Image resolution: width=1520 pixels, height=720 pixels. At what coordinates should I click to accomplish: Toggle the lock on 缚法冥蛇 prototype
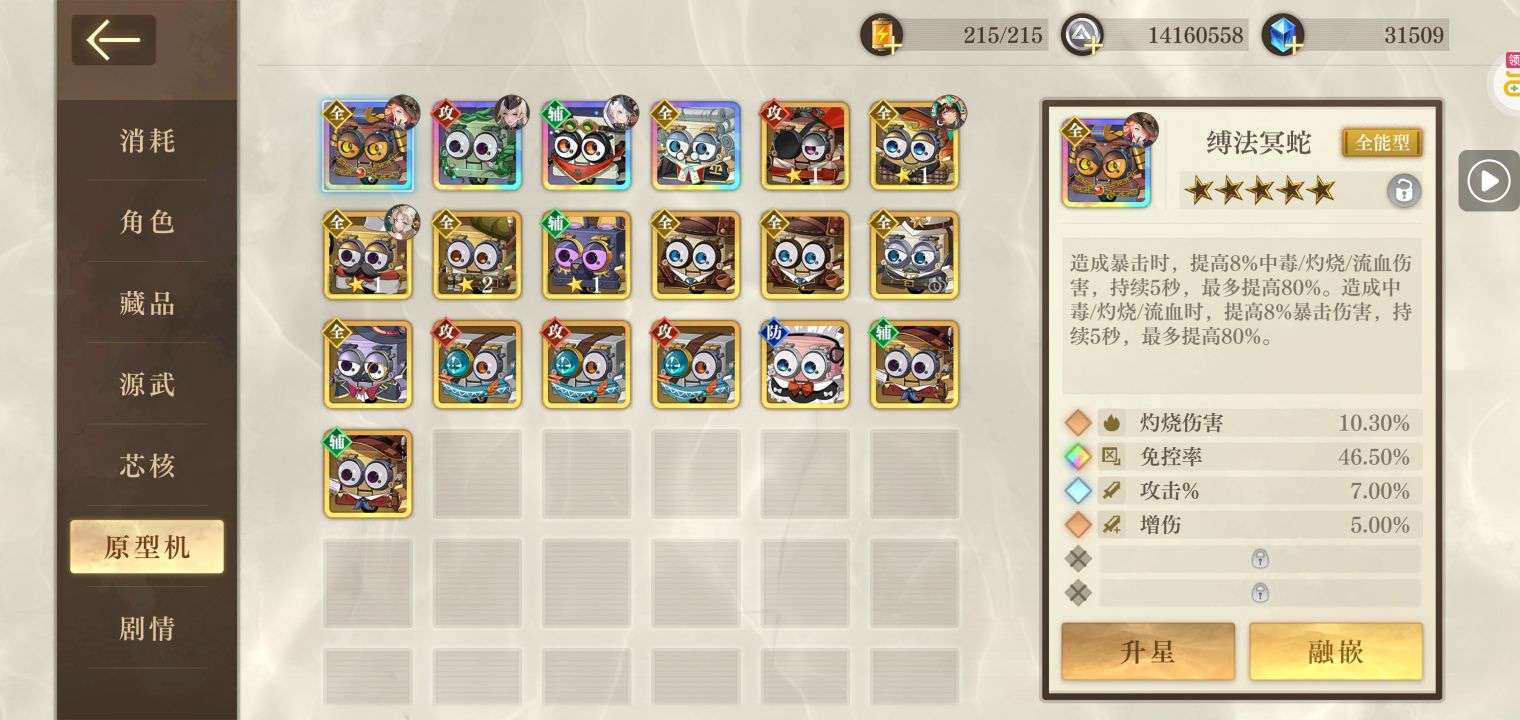(1404, 190)
